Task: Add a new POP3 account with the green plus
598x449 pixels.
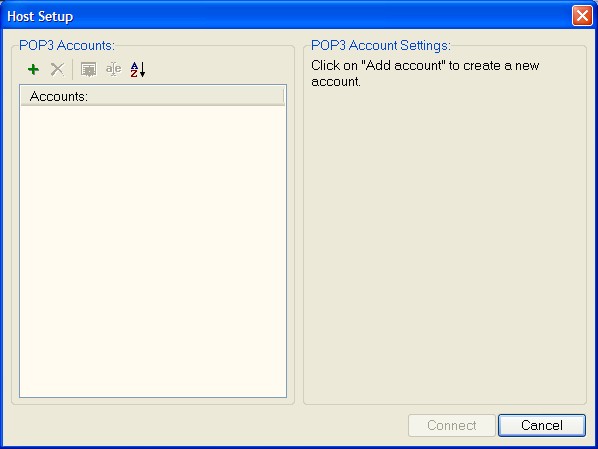Action: pyautogui.click(x=34, y=69)
